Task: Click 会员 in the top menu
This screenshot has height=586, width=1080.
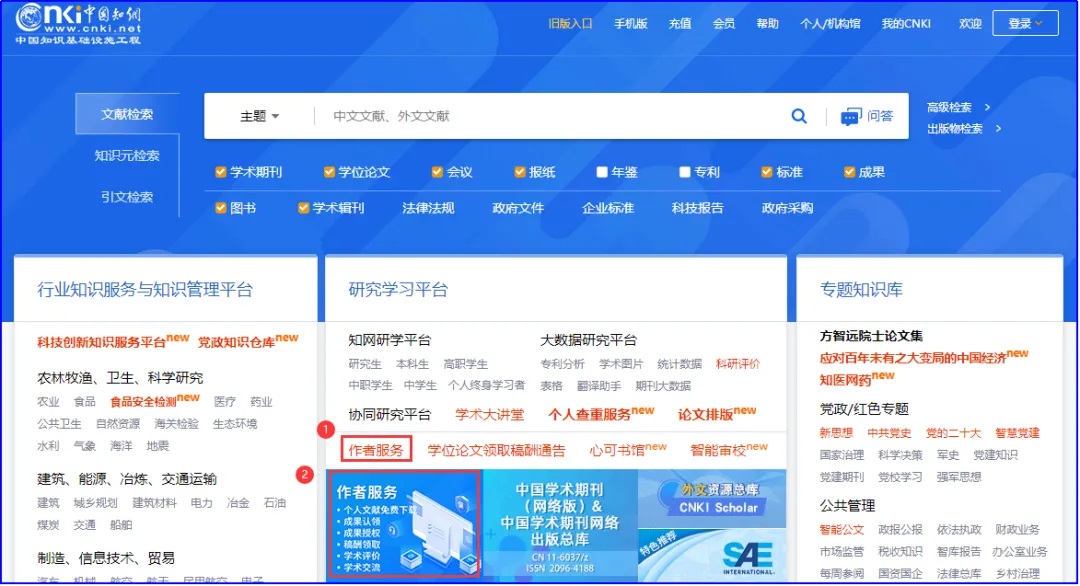Action: click(x=724, y=23)
